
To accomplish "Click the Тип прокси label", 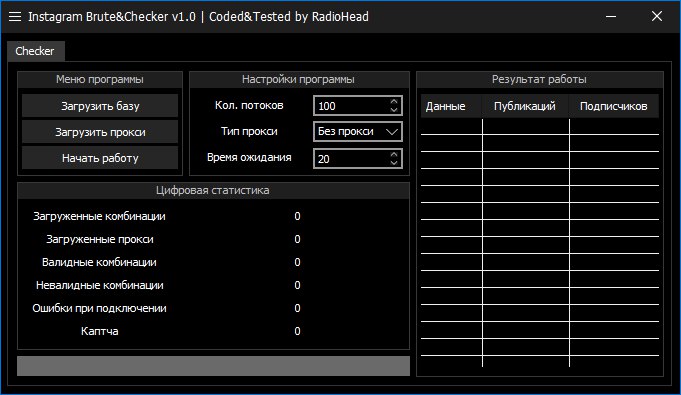I will pyautogui.click(x=249, y=131).
